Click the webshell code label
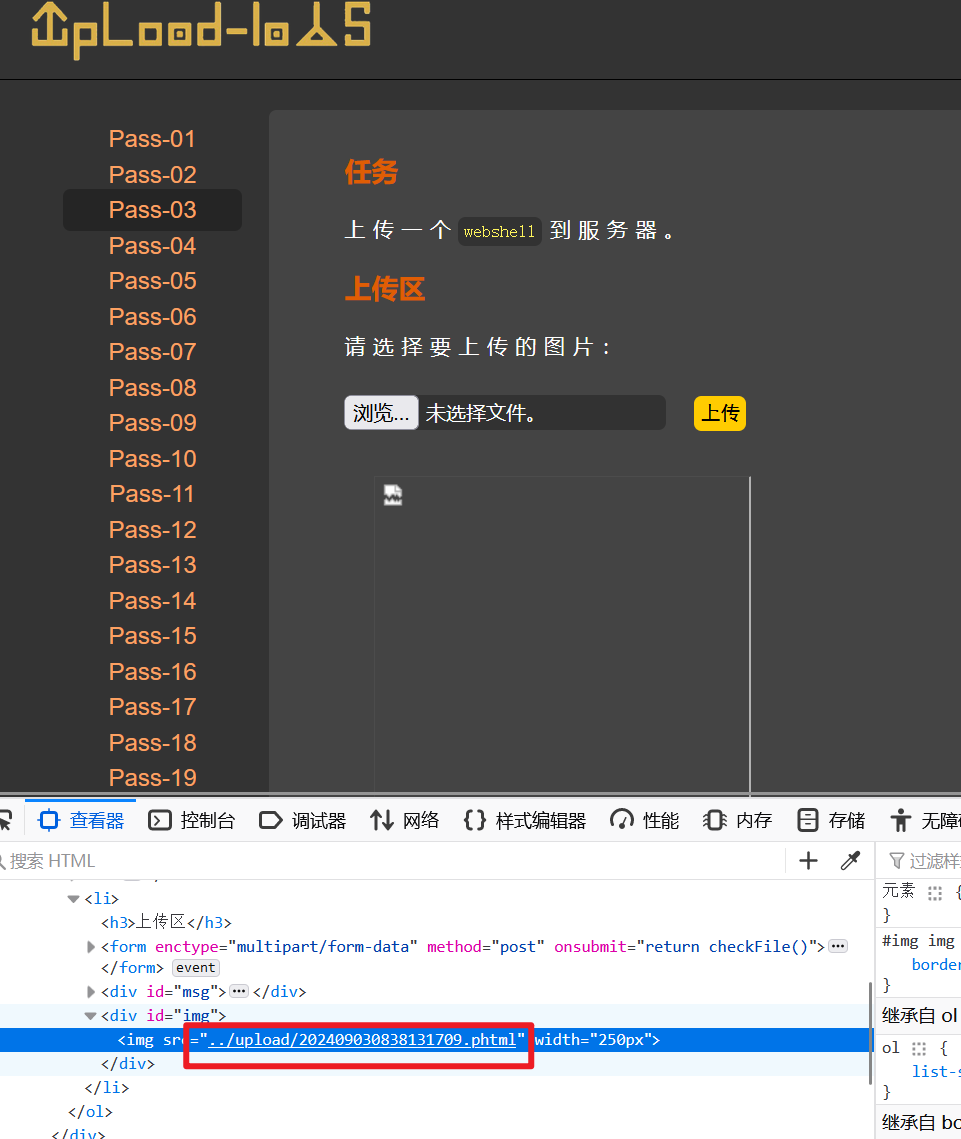 coord(499,232)
